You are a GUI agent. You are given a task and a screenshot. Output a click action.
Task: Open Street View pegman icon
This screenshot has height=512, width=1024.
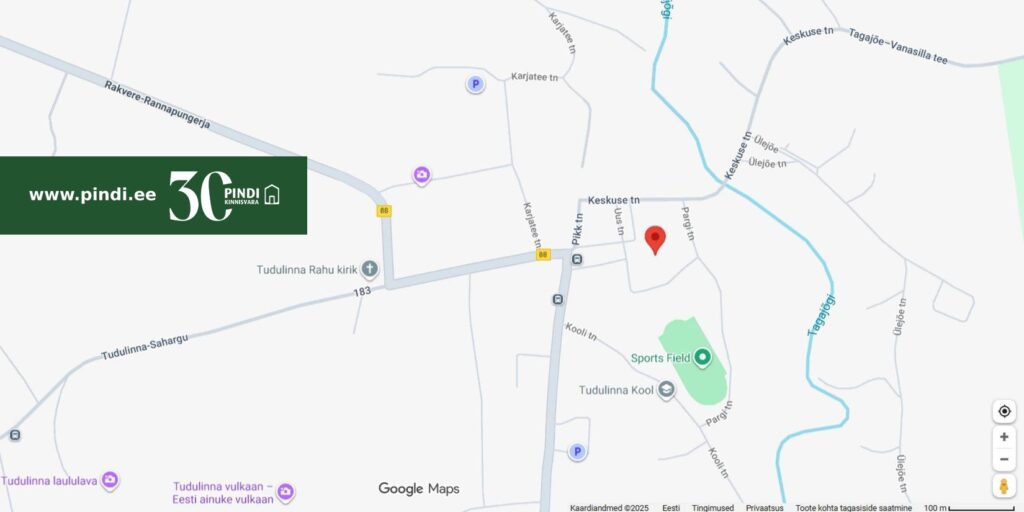click(1004, 487)
